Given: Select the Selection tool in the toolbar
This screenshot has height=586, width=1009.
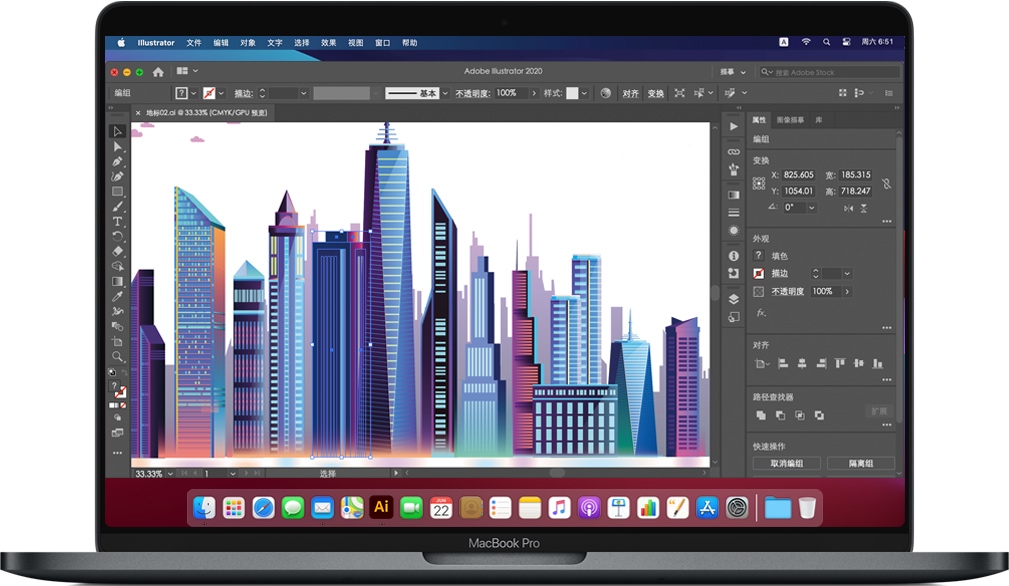Looking at the screenshot, I should [x=117, y=130].
